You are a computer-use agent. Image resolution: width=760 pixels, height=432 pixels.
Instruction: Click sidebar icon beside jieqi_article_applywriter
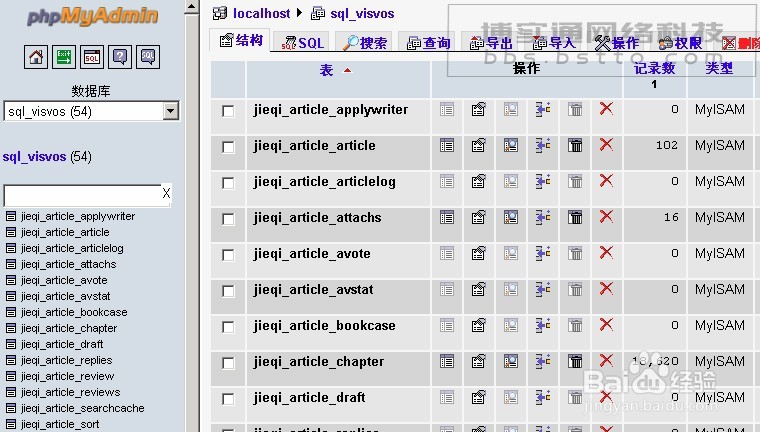[x=11, y=216]
